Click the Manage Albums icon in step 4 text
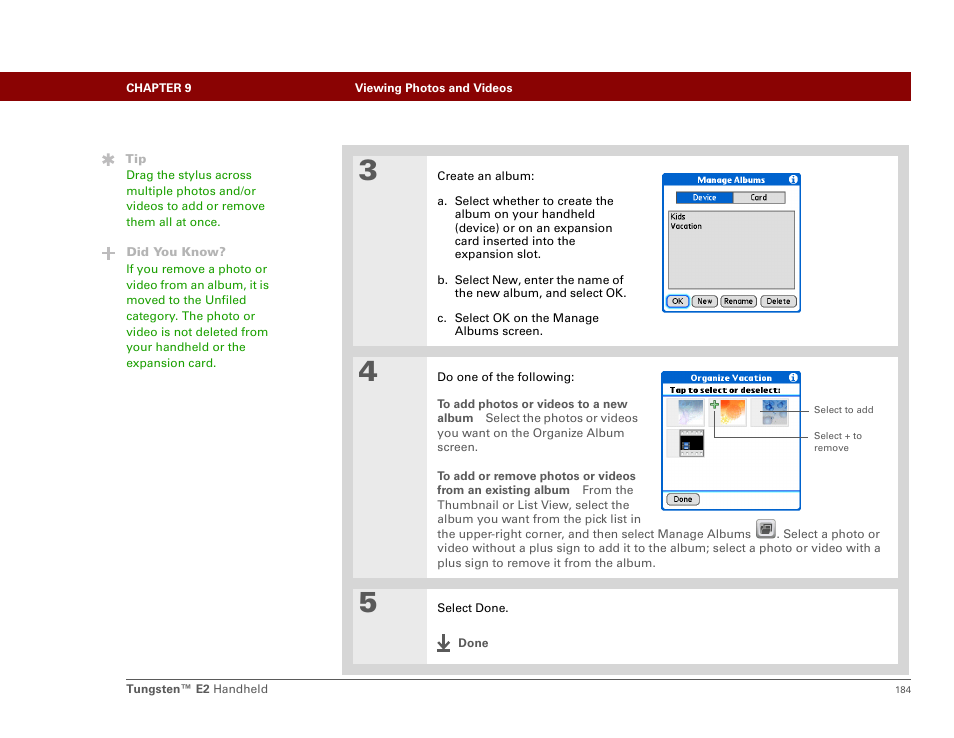The image size is (954, 738). tap(765, 529)
